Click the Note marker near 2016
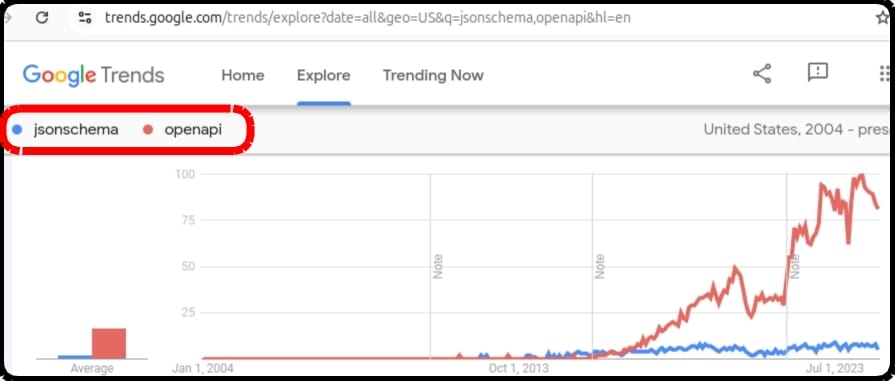This screenshot has width=895, height=381. 599,266
